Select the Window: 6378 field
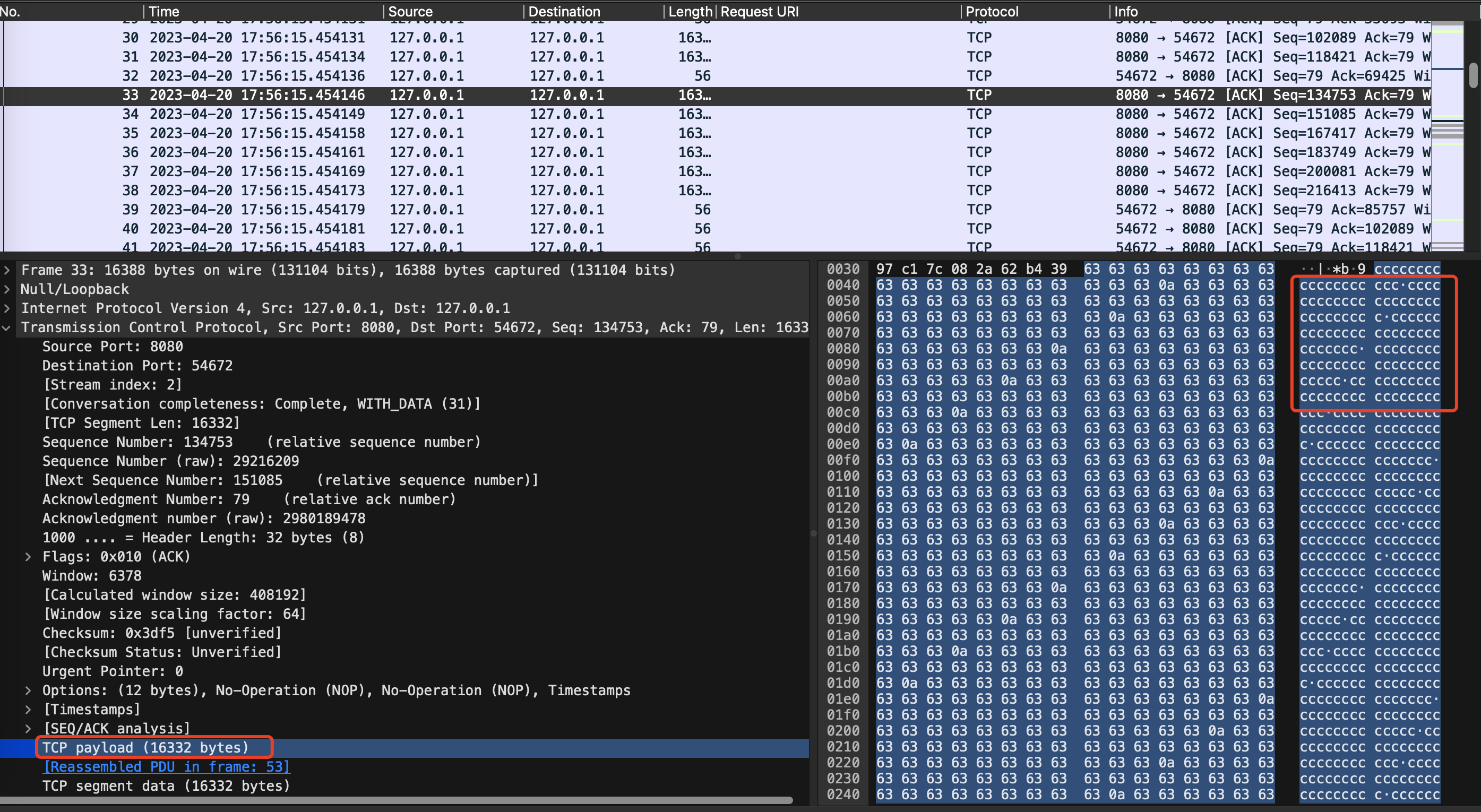This screenshot has width=1481, height=812. [404, 575]
